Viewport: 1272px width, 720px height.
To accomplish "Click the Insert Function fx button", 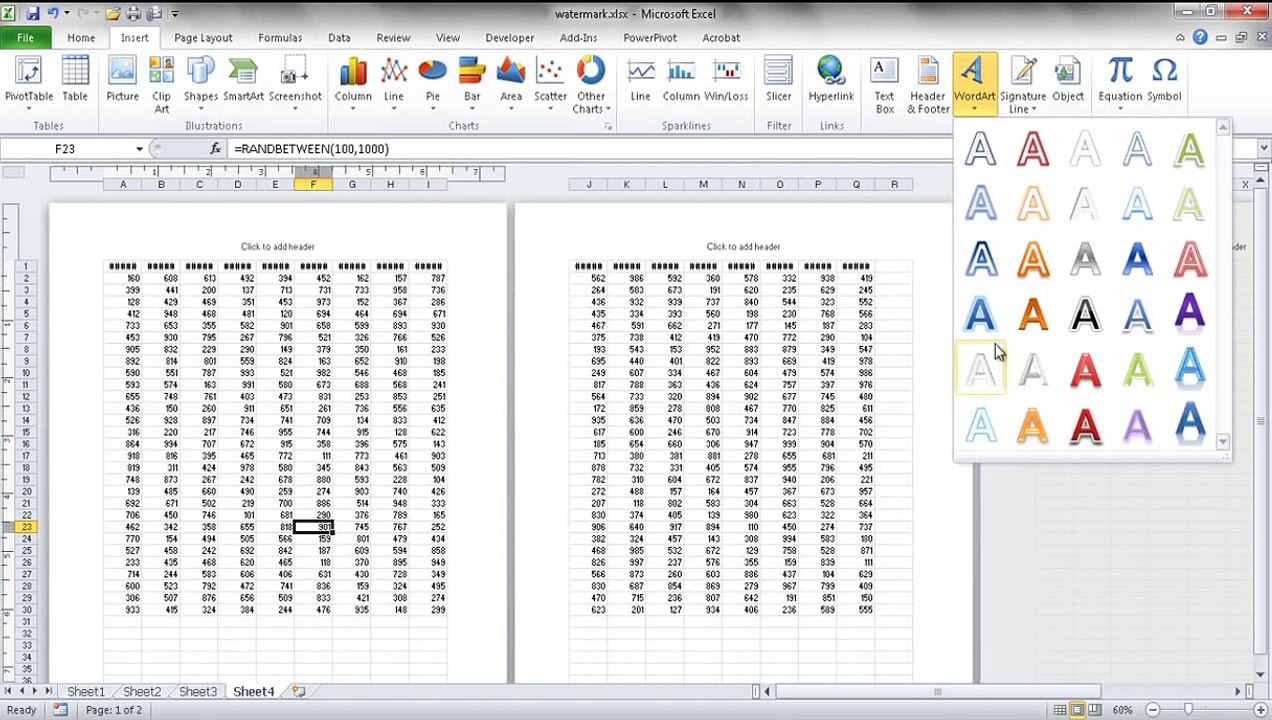I will click(215, 149).
